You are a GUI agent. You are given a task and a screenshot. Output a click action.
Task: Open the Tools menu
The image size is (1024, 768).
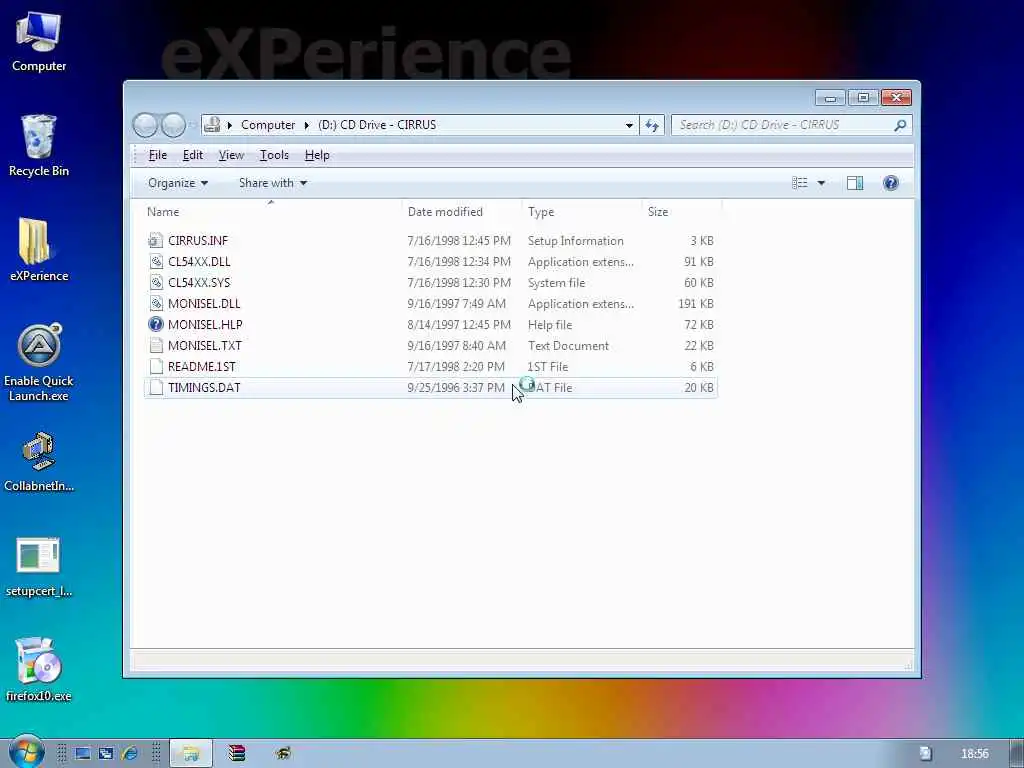coord(274,155)
